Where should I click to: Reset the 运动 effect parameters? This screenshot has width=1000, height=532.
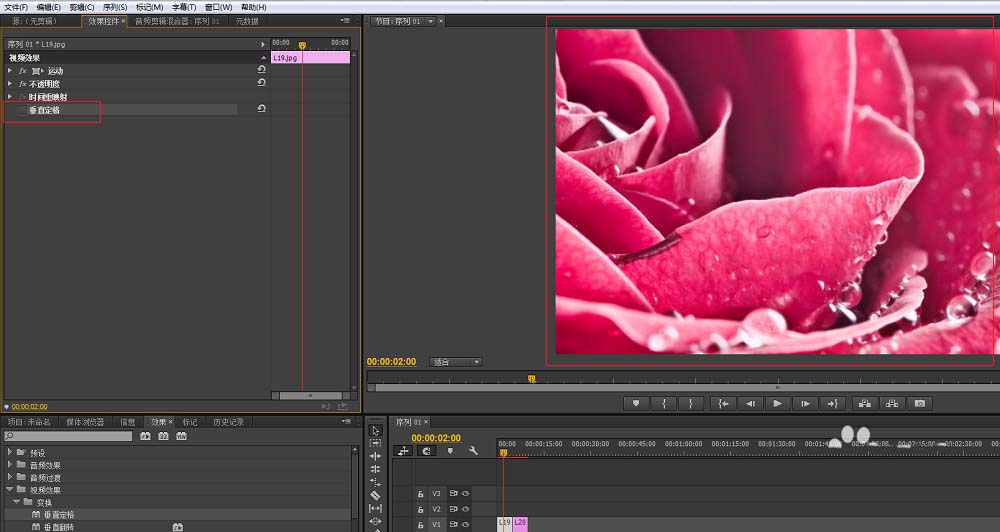(261, 70)
